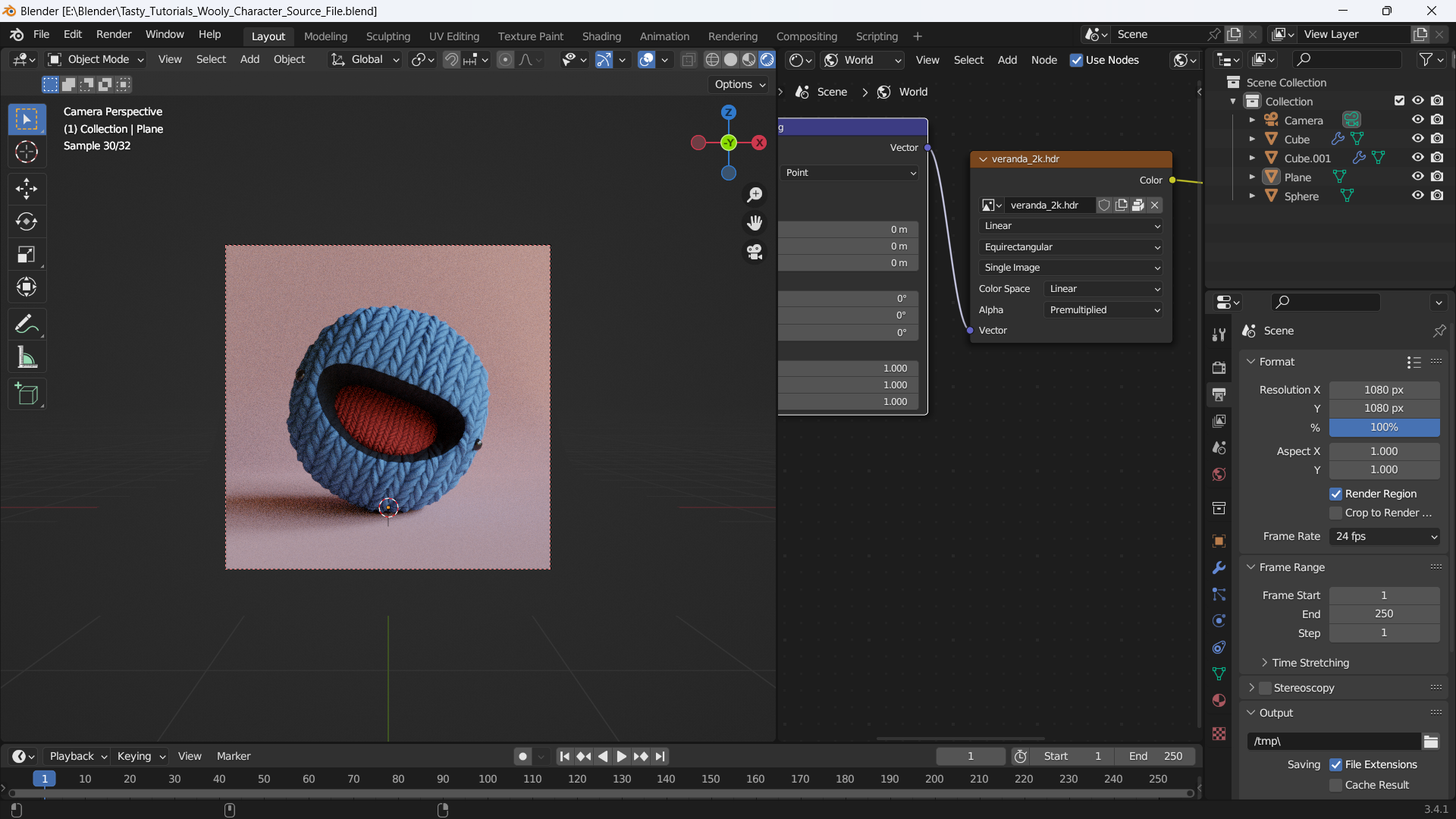Select the Measure tool
Screen dimensions: 1456x819
pyautogui.click(x=27, y=357)
